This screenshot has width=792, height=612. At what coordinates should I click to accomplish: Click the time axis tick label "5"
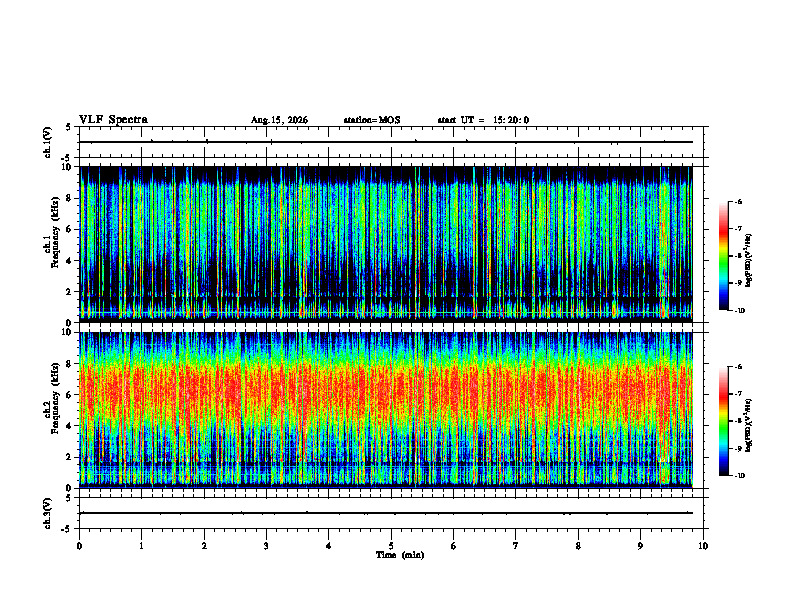[x=391, y=546]
